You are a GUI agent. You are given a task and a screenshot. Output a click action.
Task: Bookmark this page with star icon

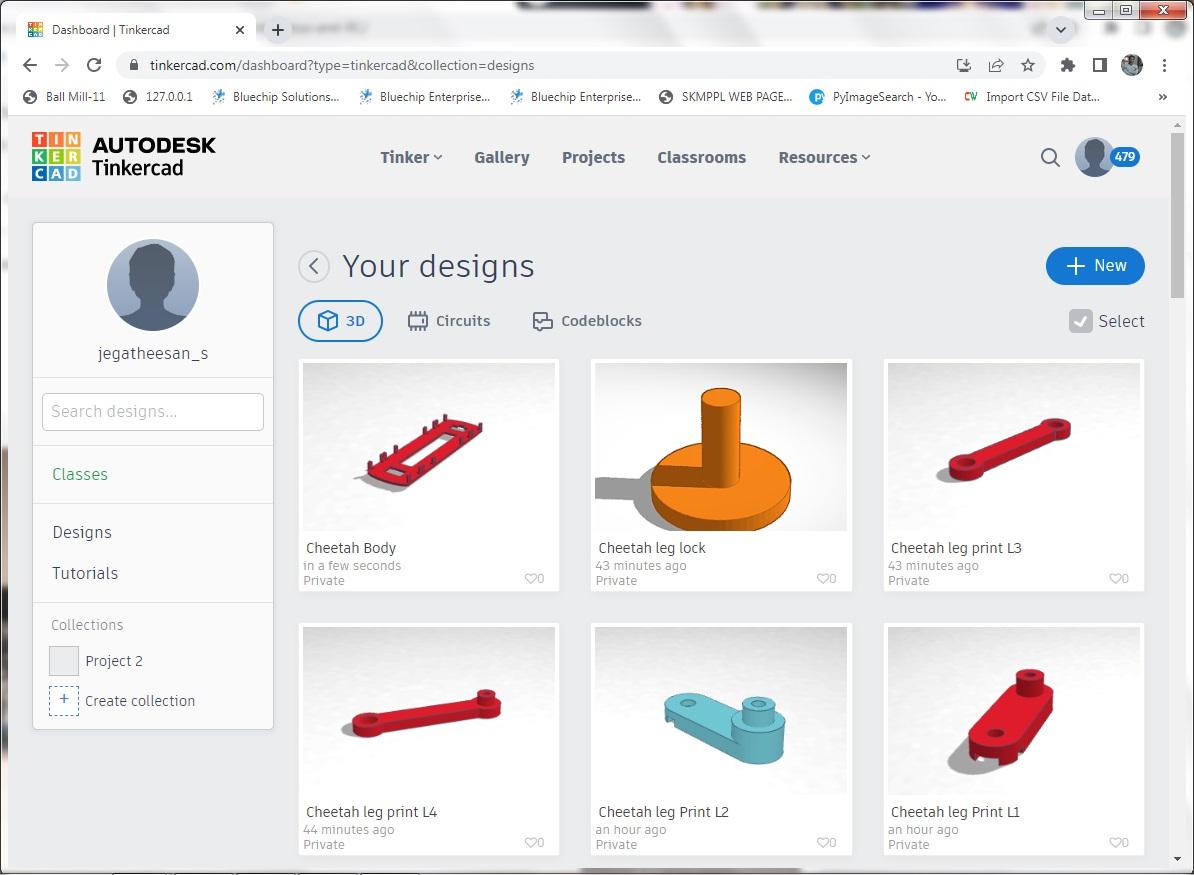coord(1028,65)
